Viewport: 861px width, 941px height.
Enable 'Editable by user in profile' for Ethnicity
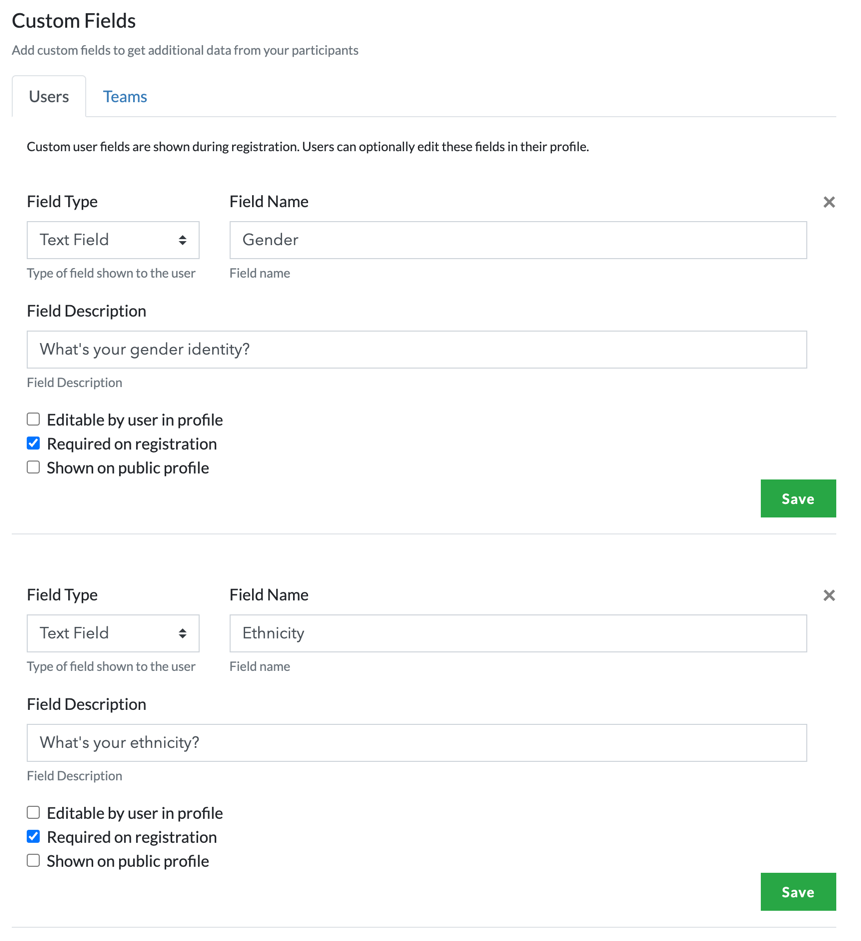pos(34,812)
